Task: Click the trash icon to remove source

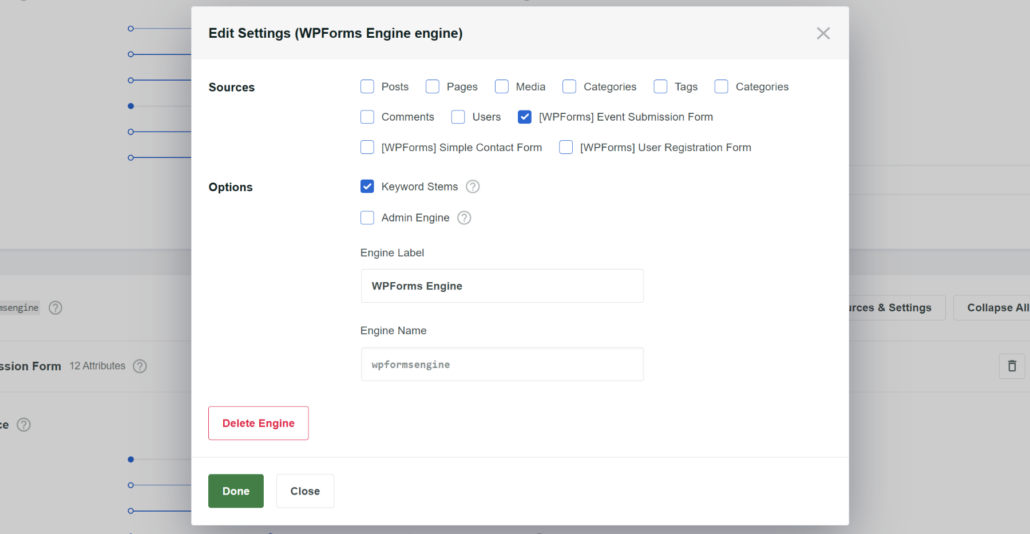Action: click(1012, 366)
